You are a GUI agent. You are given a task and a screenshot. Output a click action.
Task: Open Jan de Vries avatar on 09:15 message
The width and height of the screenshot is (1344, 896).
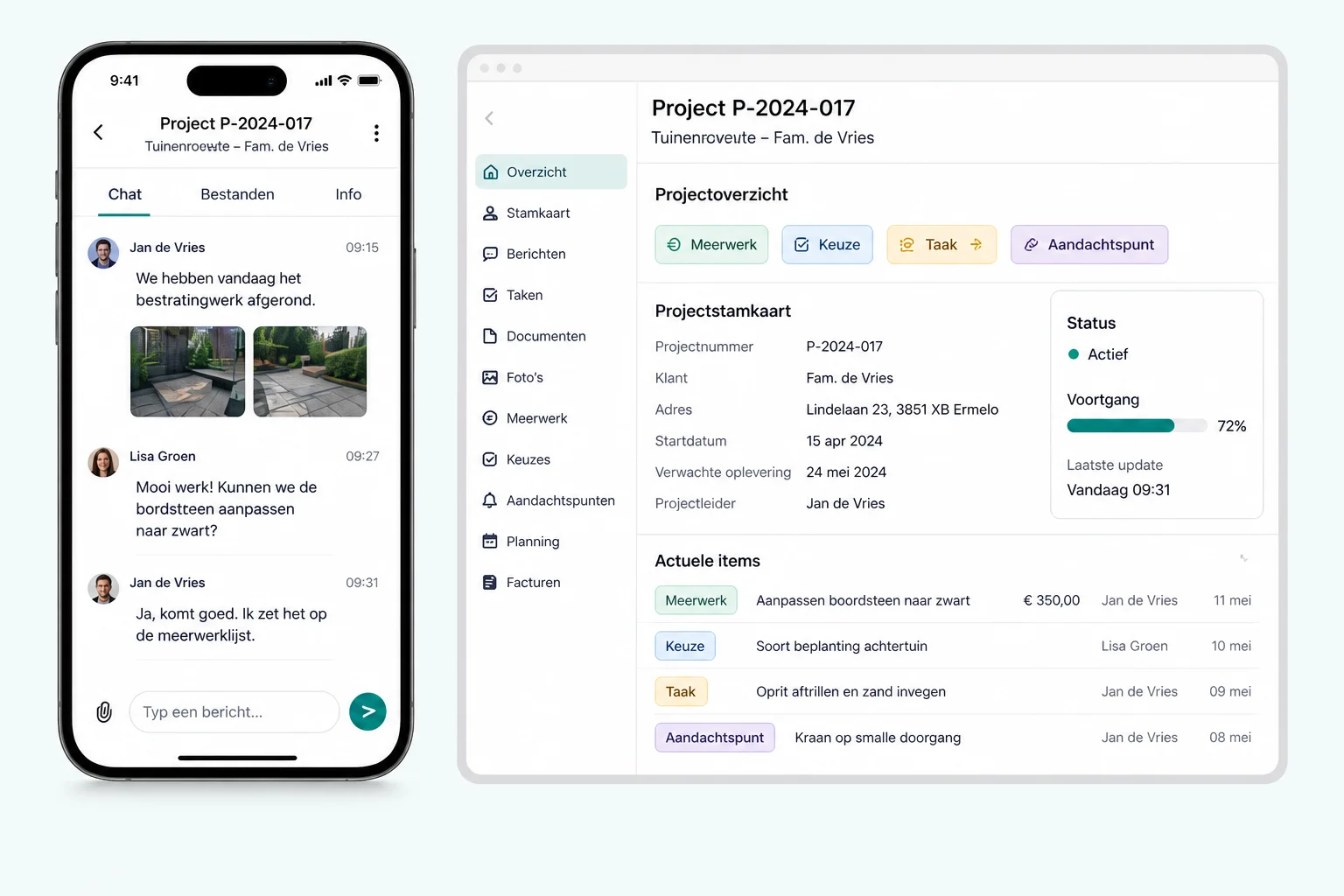(103, 253)
